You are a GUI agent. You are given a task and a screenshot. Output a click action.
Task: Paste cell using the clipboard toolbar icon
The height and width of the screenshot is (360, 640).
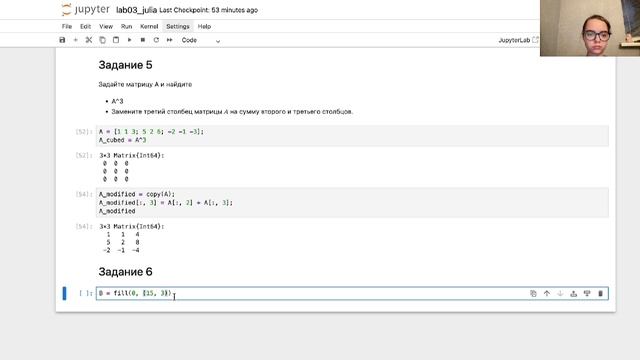pyautogui.click(x=116, y=40)
